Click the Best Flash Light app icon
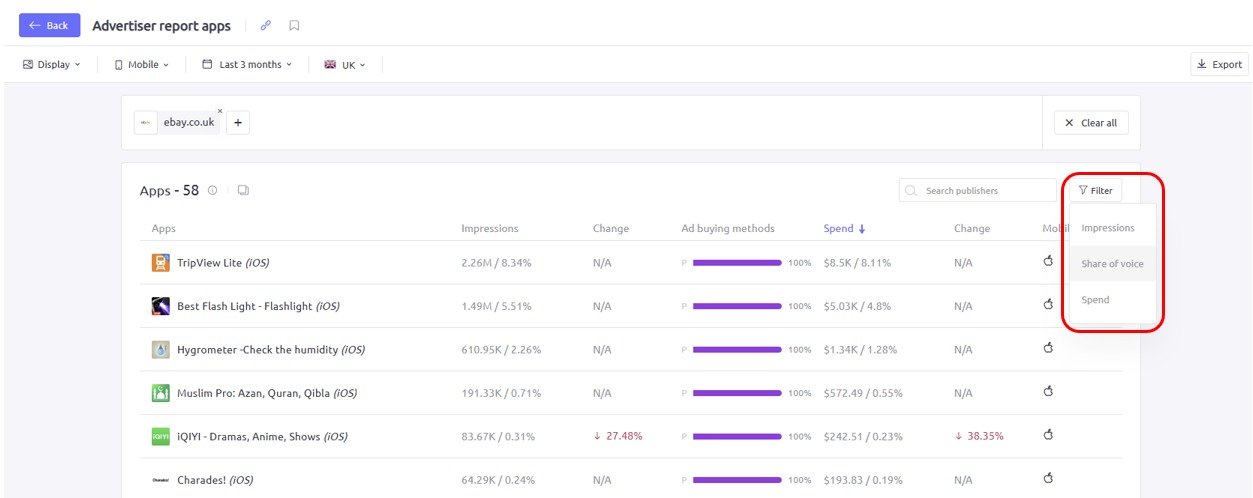Viewport: 1253px width, 498px height. (160, 306)
